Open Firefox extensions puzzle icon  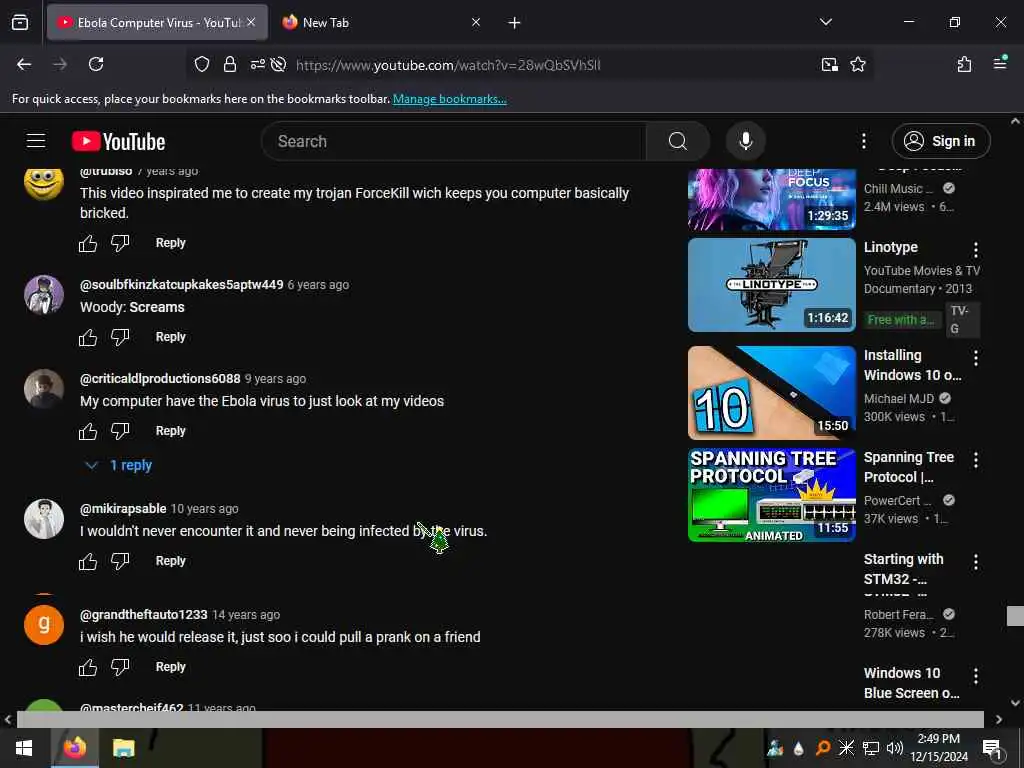[x=964, y=64]
